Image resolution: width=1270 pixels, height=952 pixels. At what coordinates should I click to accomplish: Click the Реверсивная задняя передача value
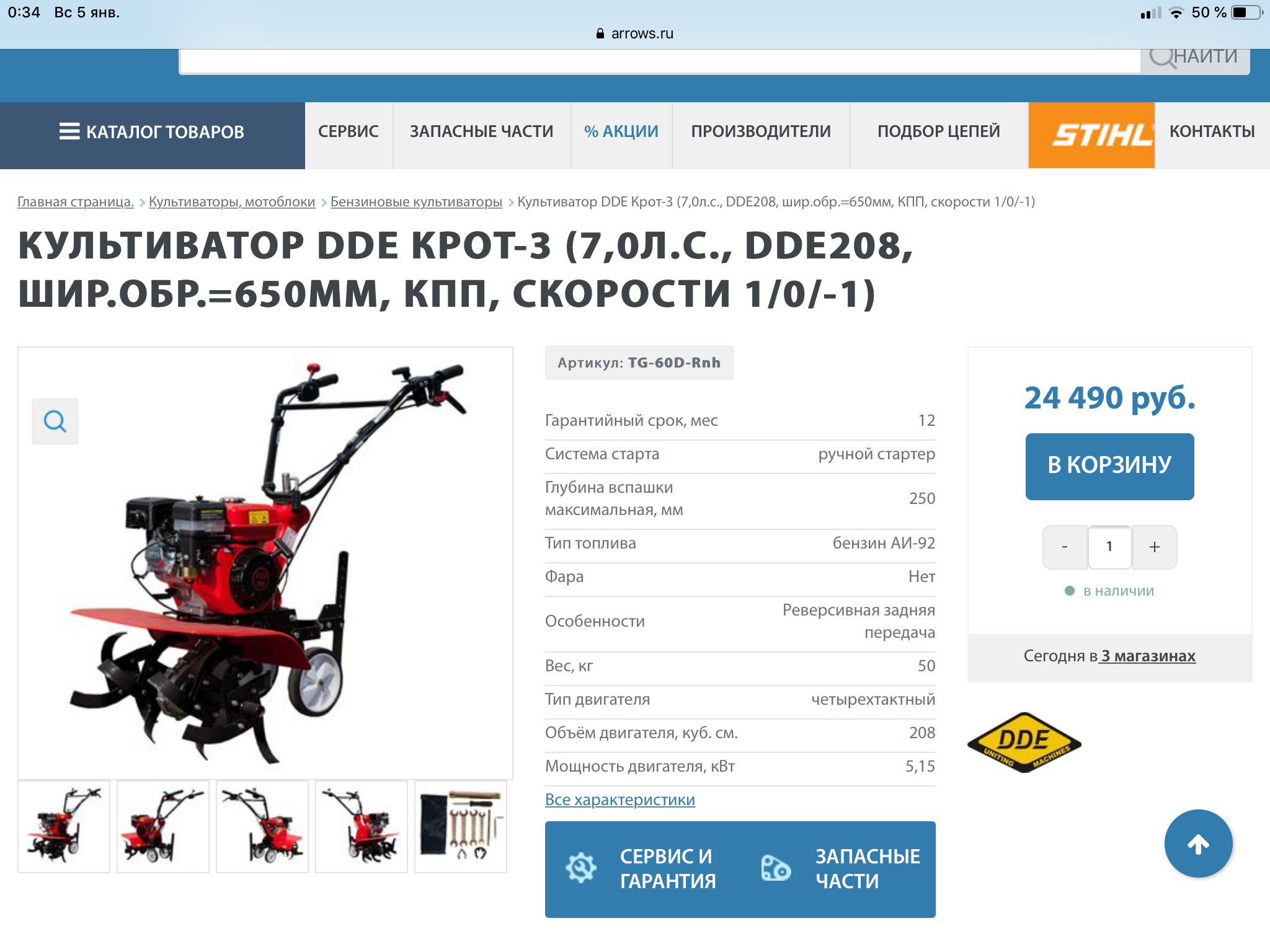pyautogui.click(x=859, y=621)
